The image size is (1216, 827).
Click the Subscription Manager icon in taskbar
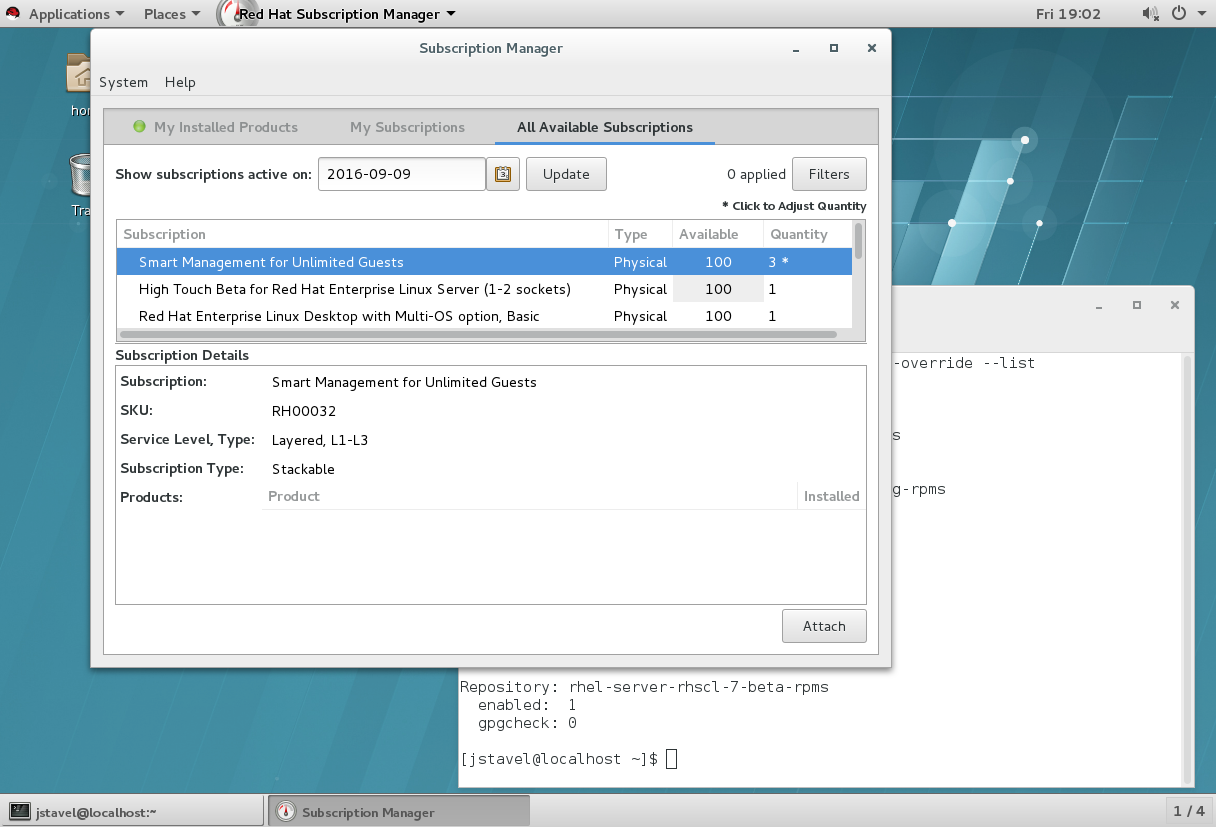point(286,812)
